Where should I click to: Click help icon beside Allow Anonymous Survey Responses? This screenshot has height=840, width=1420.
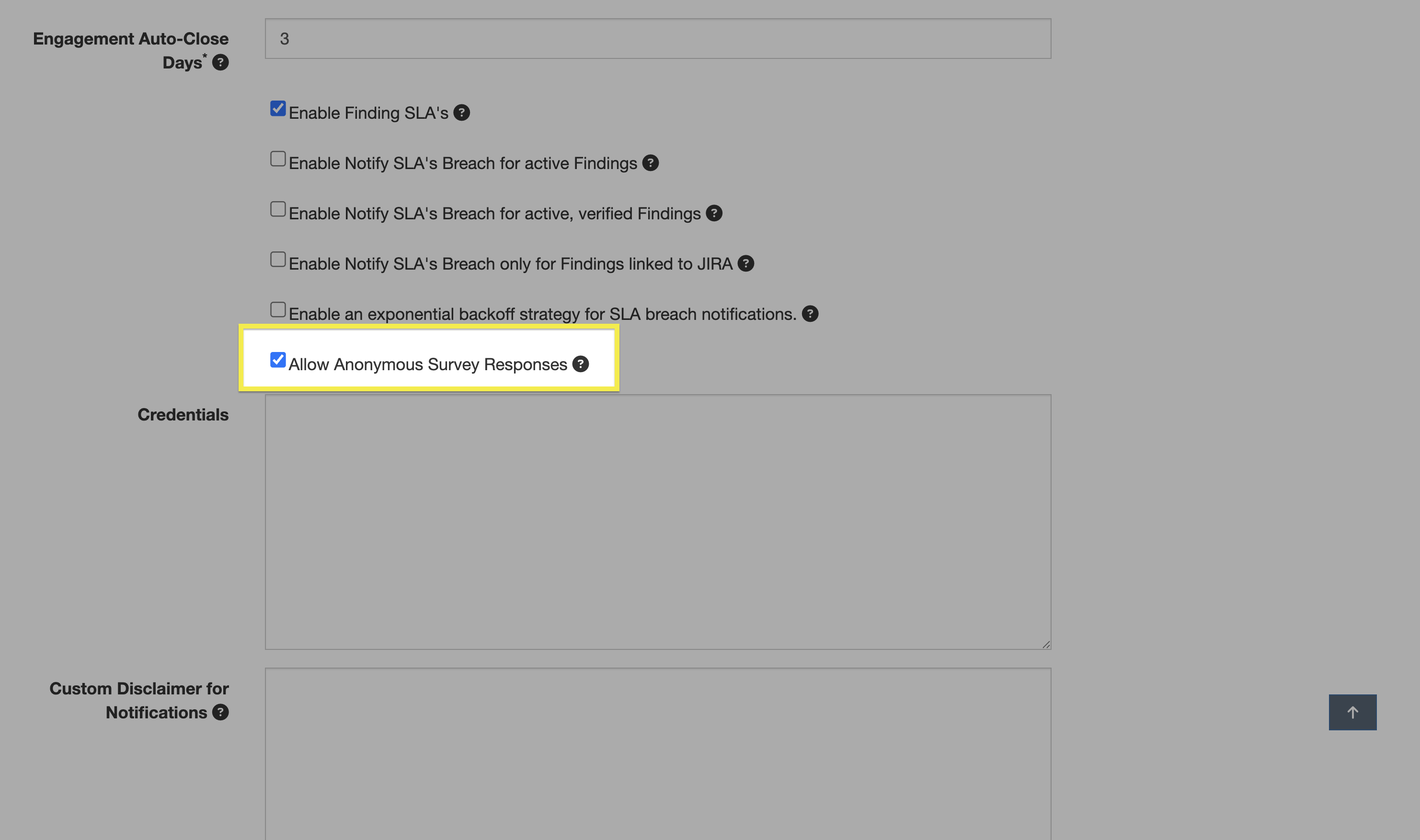click(x=580, y=364)
